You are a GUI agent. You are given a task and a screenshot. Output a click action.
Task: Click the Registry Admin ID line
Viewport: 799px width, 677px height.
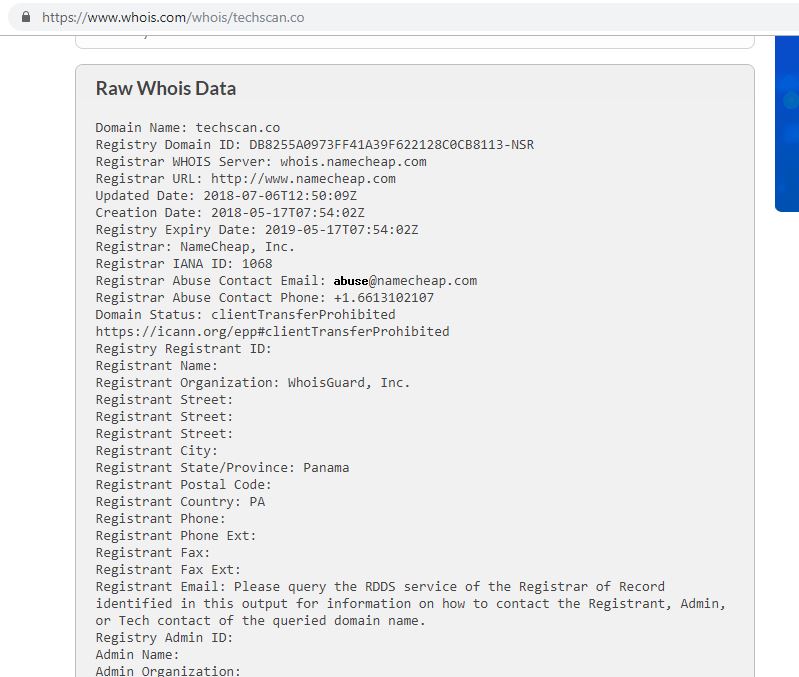164,638
